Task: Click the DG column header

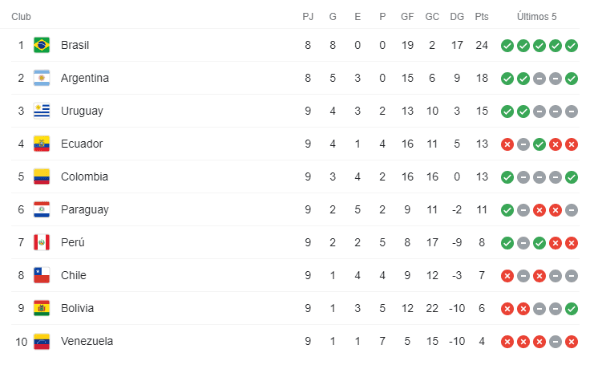Action: click(x=457, y=16)
